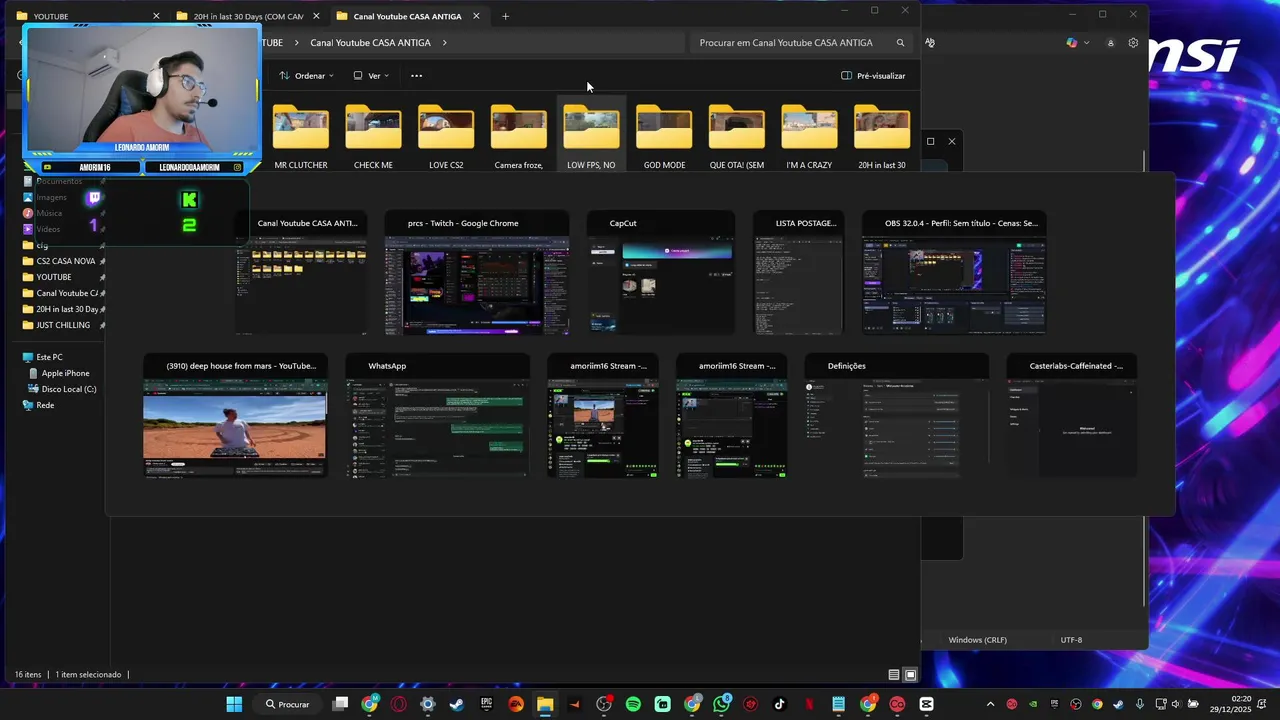Open Disco Local (C:) in sidebar
The width and height of the screenshot is (1280, 720).
pyautogui.click(x=68, y=389)
